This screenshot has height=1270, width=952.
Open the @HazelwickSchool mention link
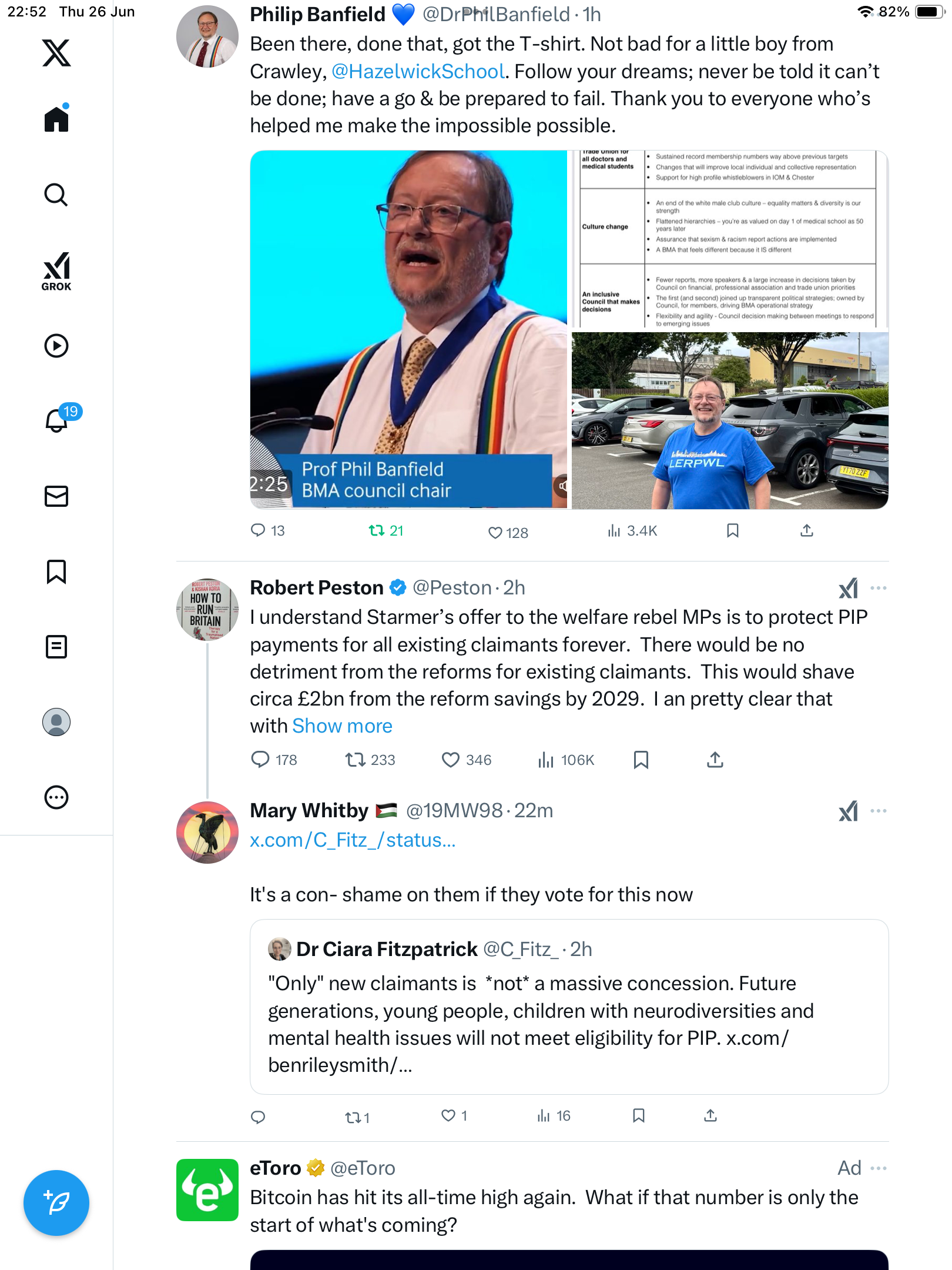coord(418,72)
